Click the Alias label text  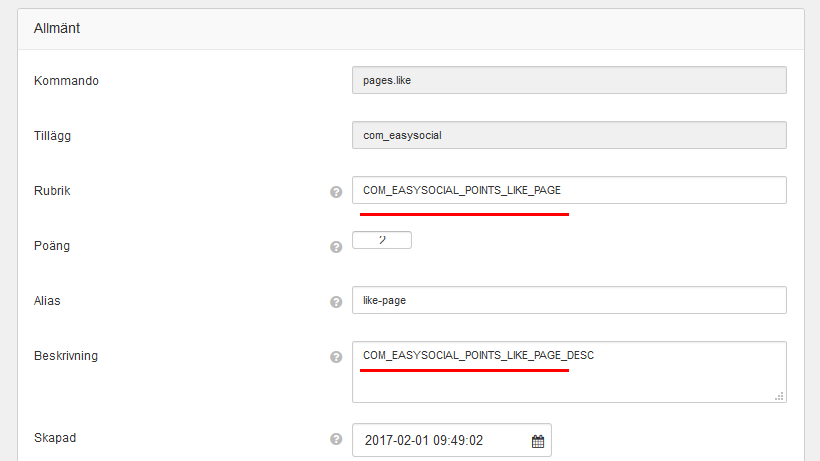click(x=48, y=300)
